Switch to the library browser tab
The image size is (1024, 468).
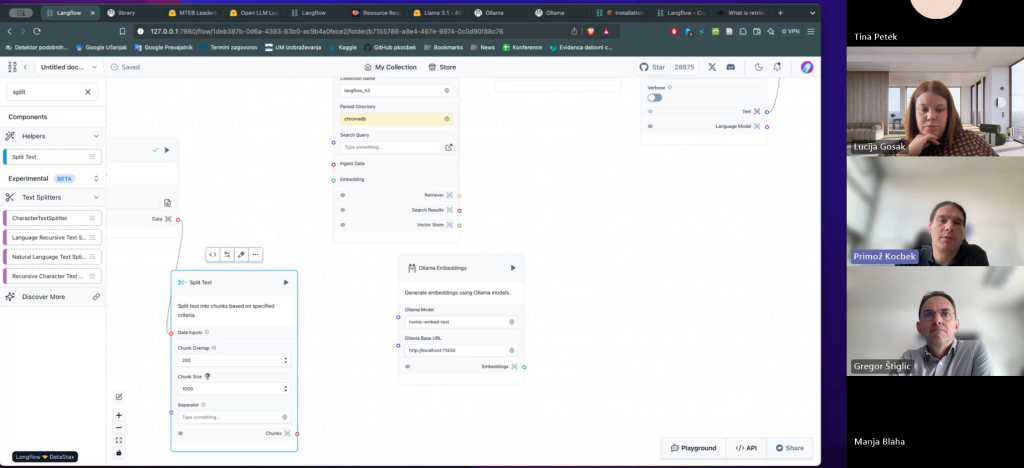click(131, 13)
